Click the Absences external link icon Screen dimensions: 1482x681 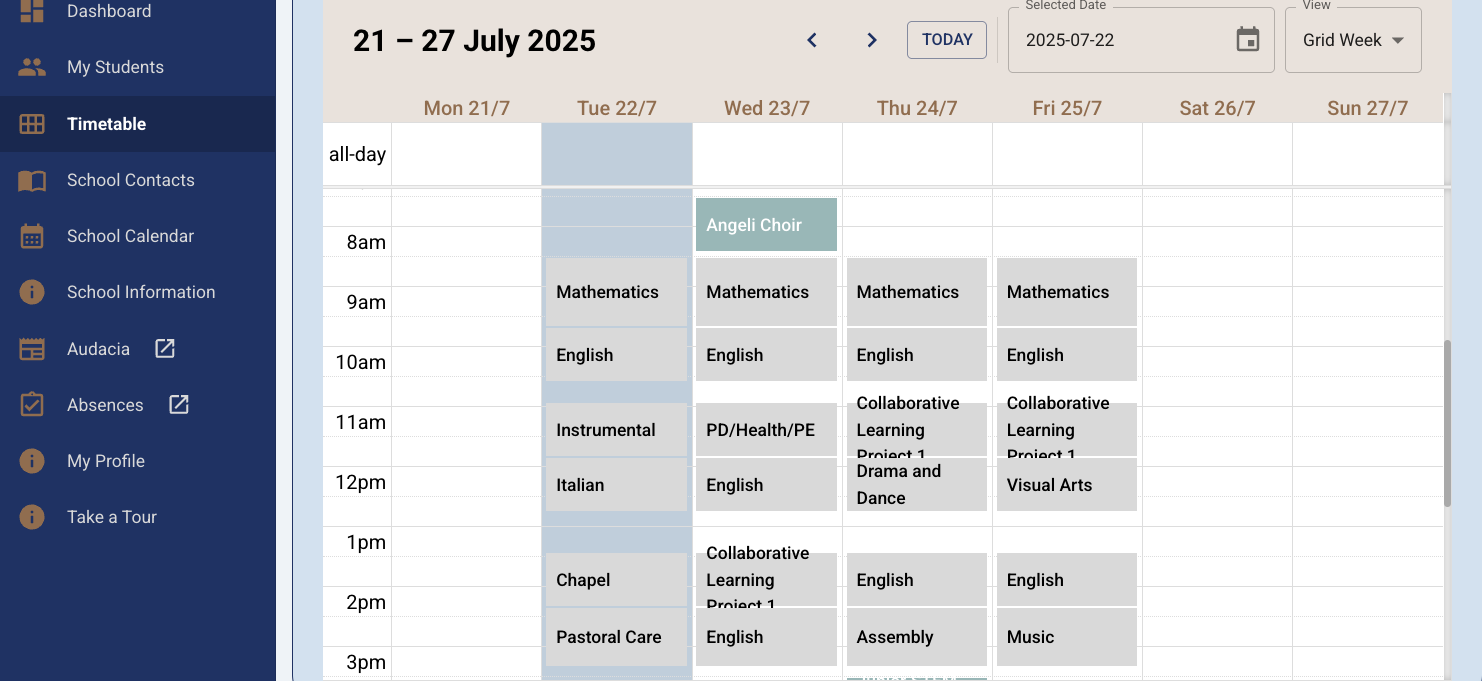pos(179,404)
